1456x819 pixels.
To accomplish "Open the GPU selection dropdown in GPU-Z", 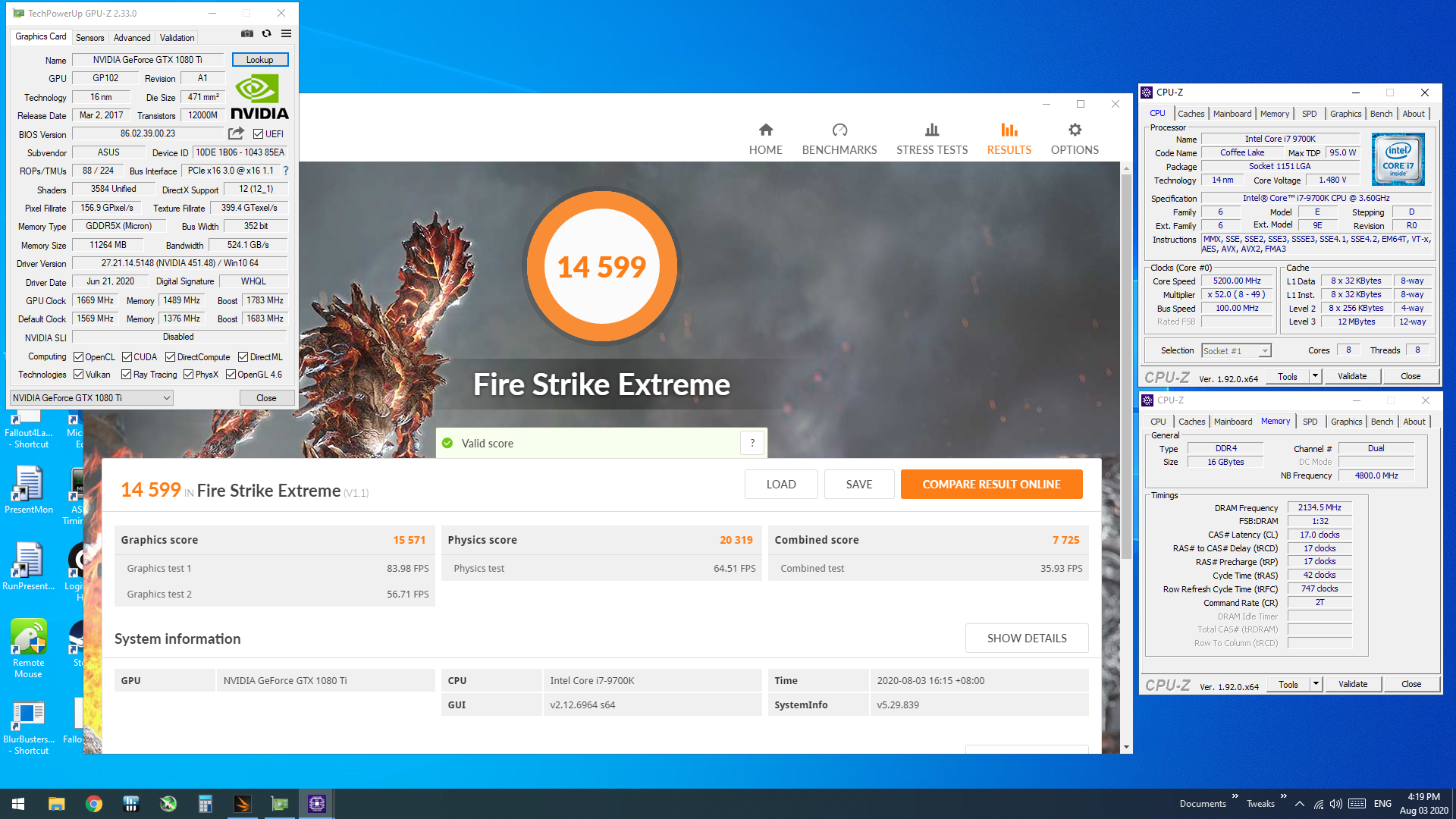I will [x=91, y=398].
